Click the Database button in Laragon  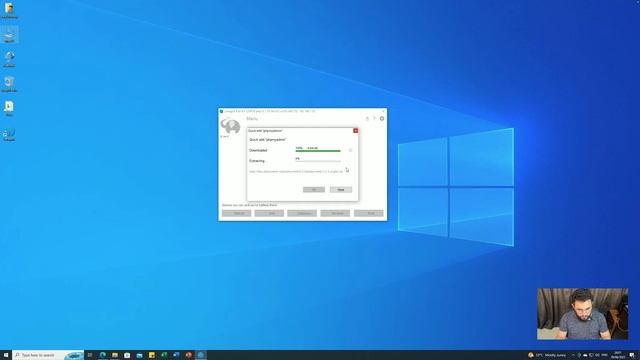302,213
